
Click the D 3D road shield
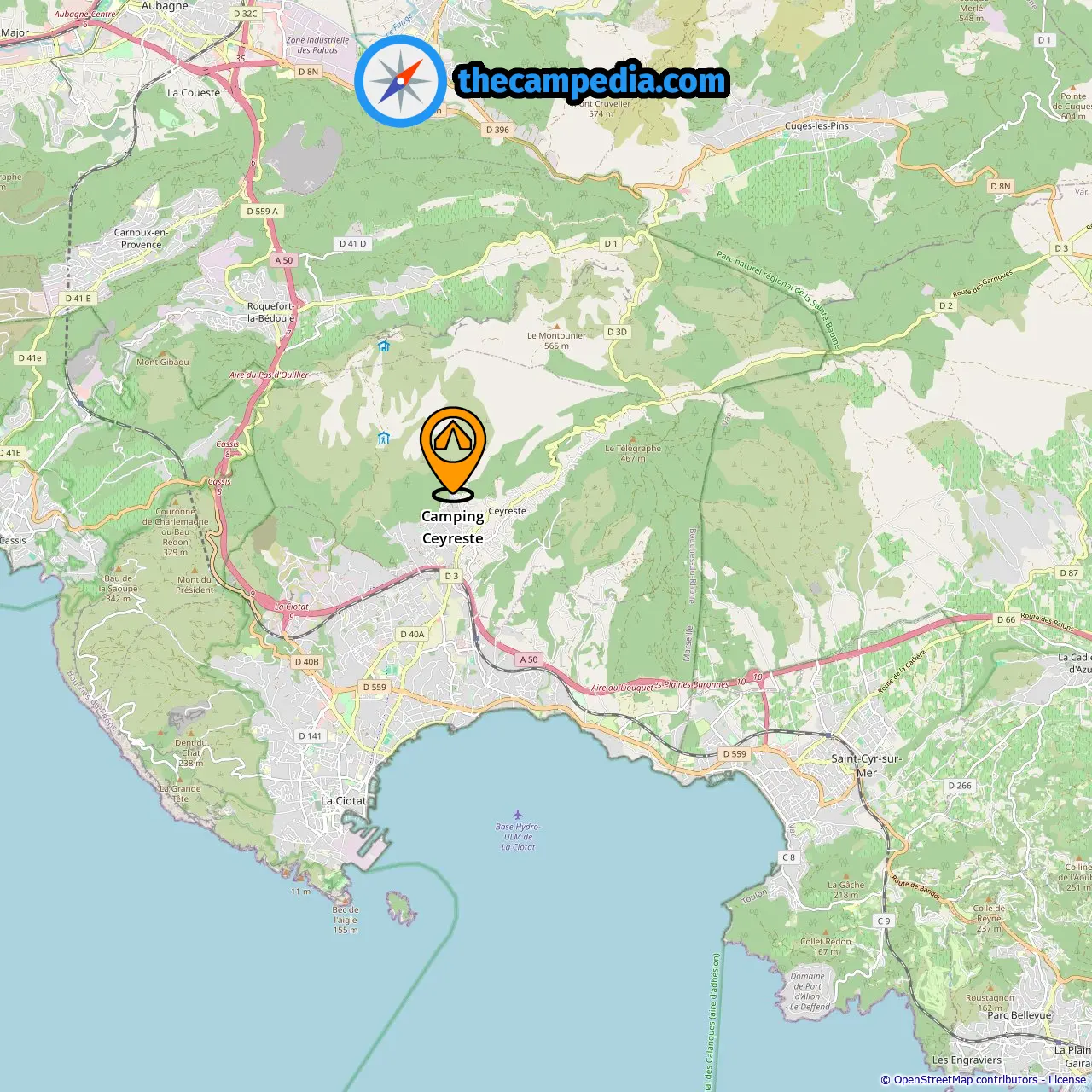coord(617,332)
